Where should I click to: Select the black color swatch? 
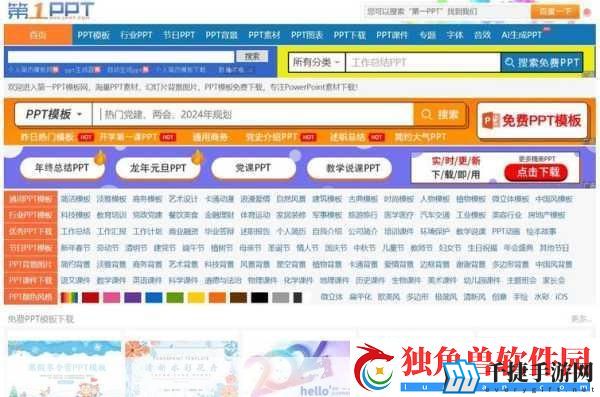259,297
